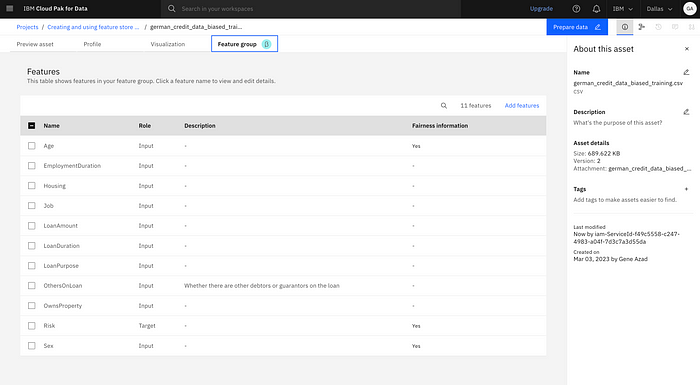Toggle the select-all header checkbox
The height and width of the screenshot is (385, 700).
point(32,126)
